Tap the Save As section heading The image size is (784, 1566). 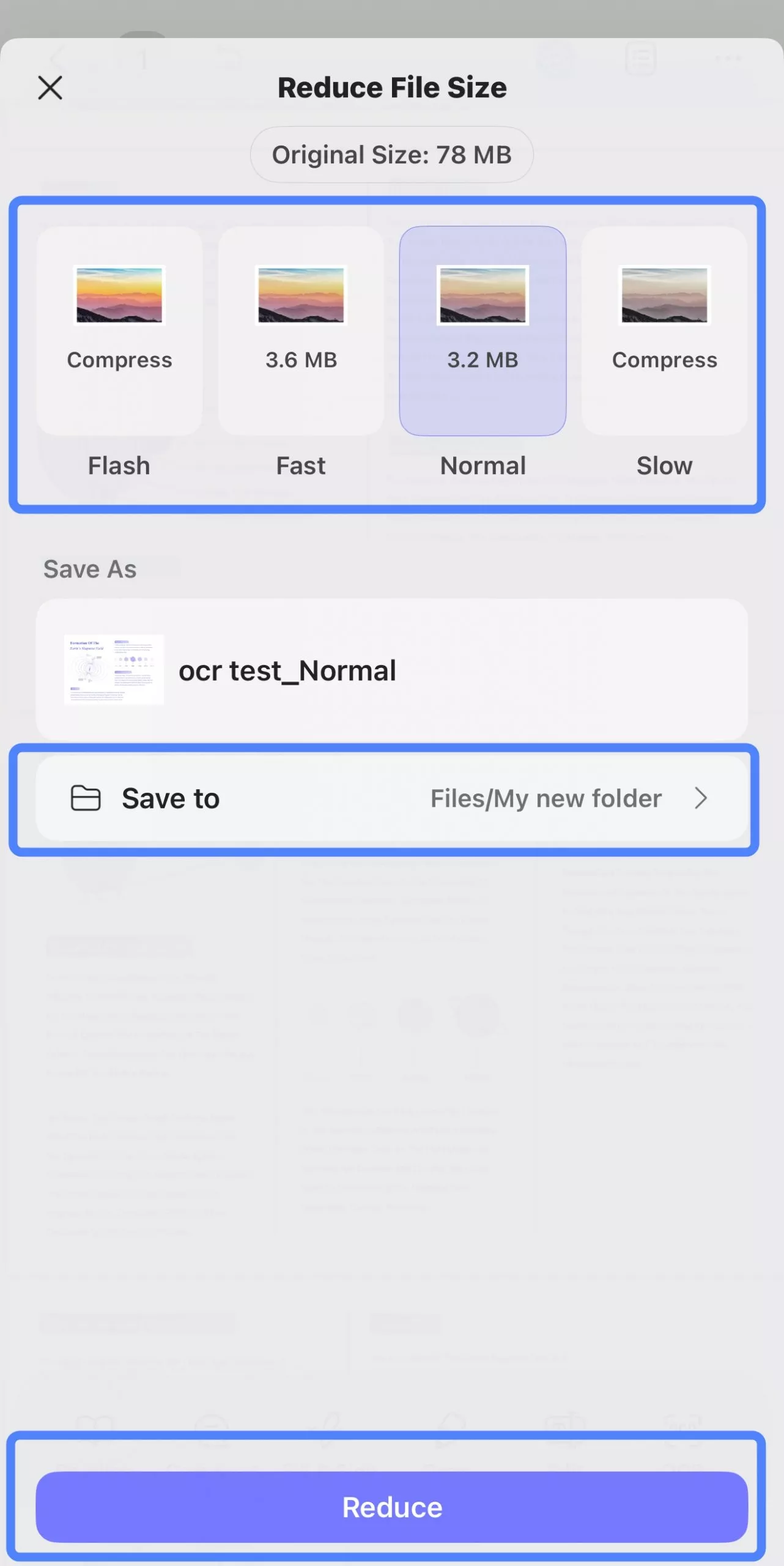89,568
